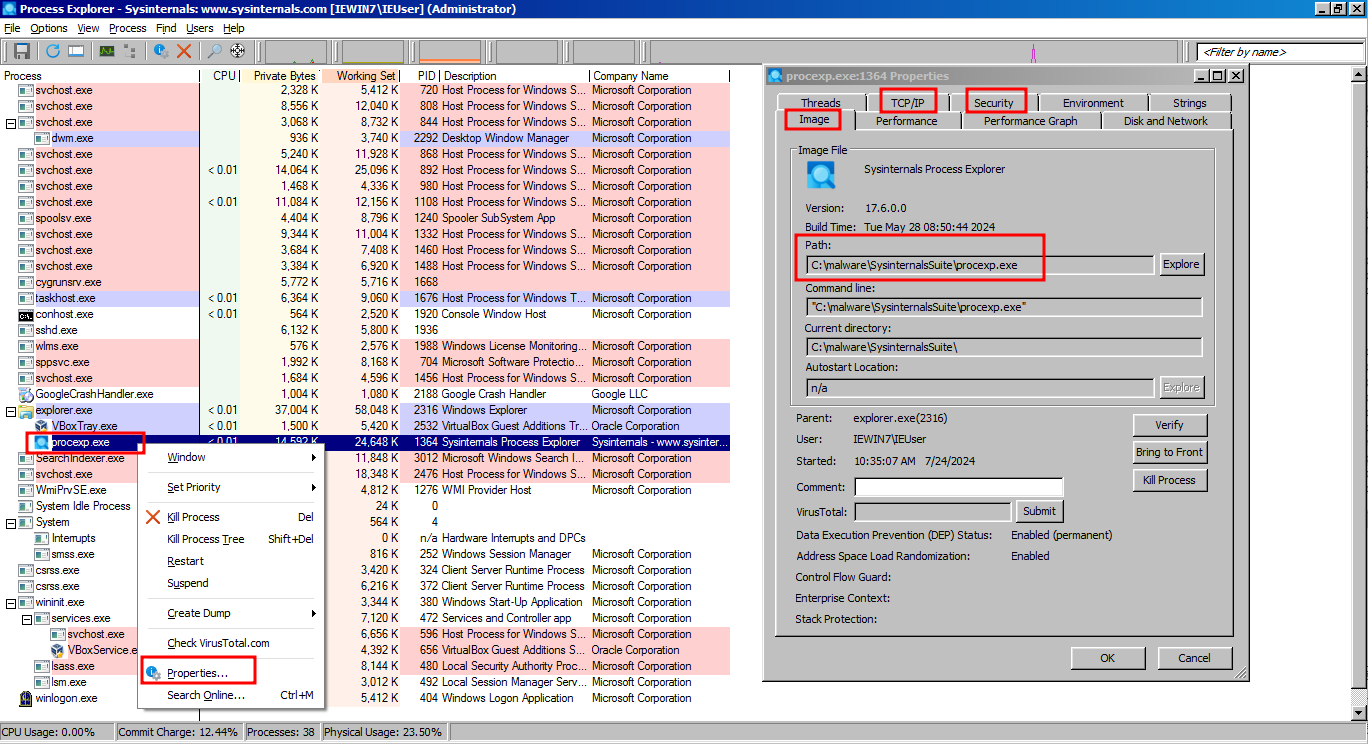Screen dimensions: 1368x744
Task: Sort by the Private Bytes column header
Action: [x=281, y=76]
